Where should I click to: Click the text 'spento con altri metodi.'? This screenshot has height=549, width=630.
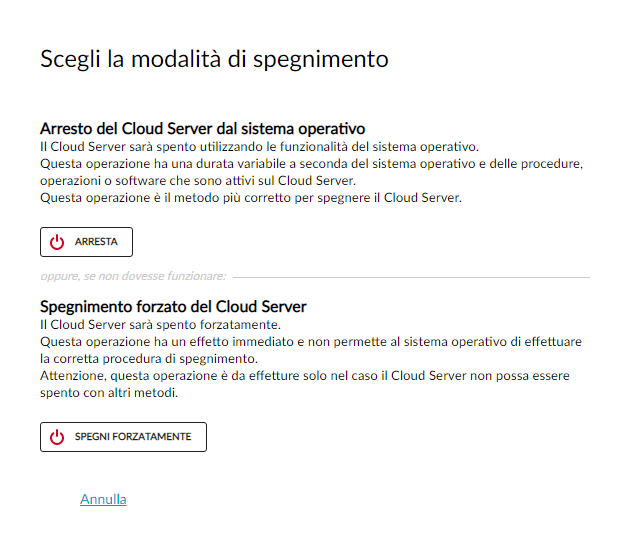pos(109,393)
